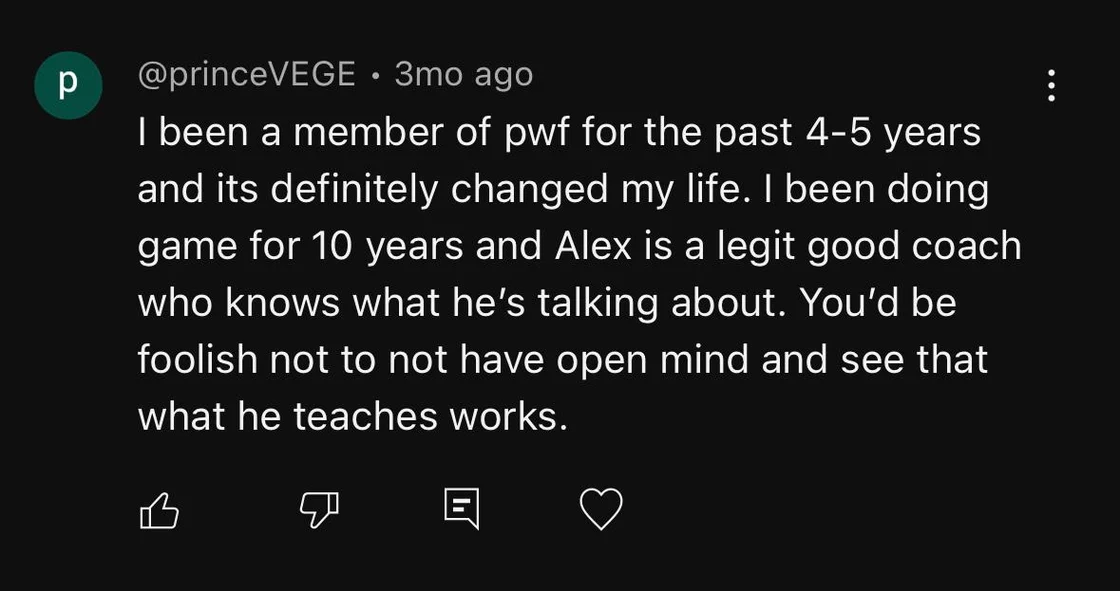This screenshot has height=591, width=1120.
Task: Reply to princeVEGE's comment
Action: coord(461,510)
